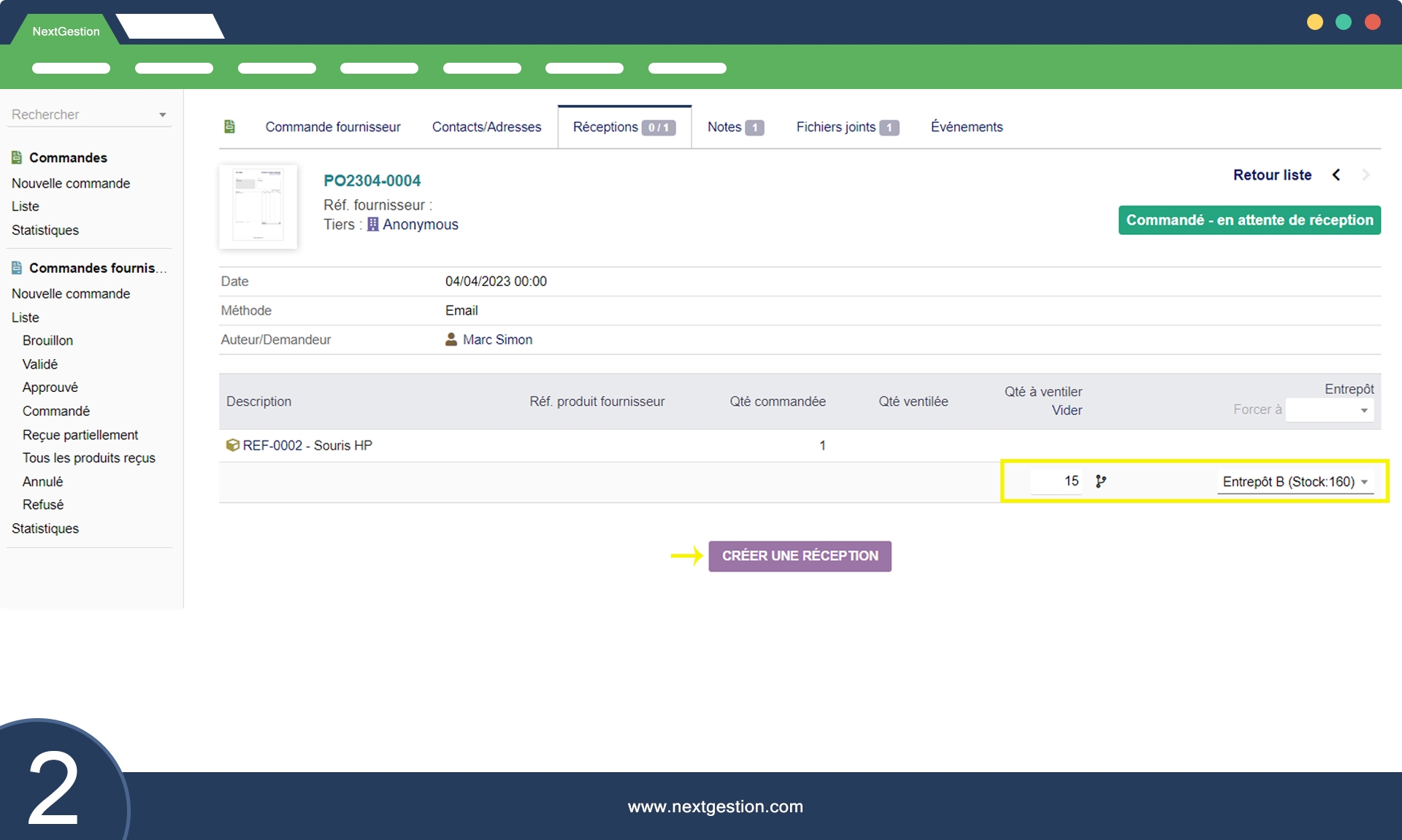Click the Retour liste link
1402x840 pixels.
click(1272, 175)
